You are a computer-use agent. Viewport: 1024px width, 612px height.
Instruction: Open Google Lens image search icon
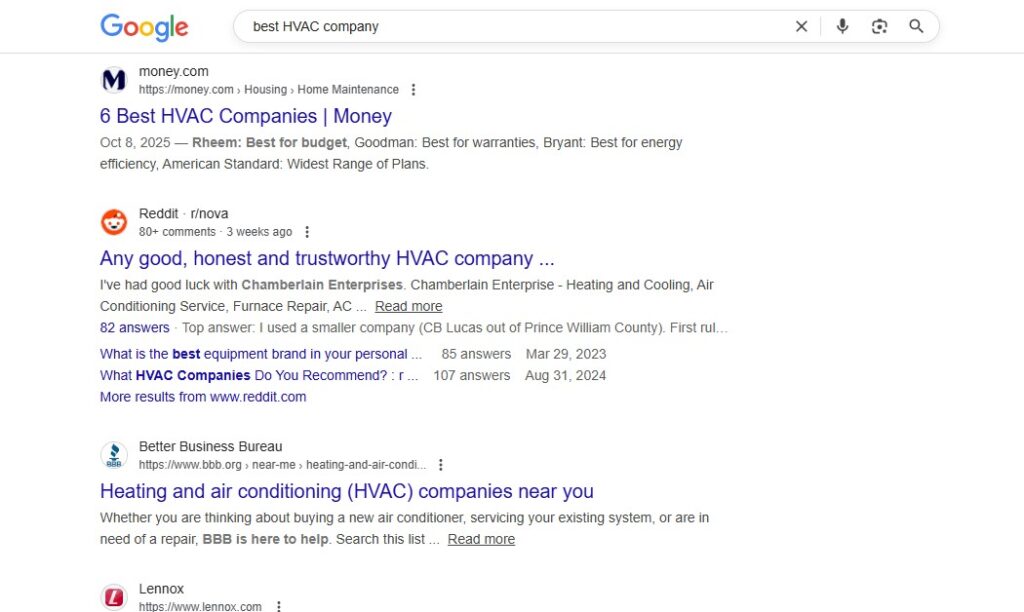(879, 26)
